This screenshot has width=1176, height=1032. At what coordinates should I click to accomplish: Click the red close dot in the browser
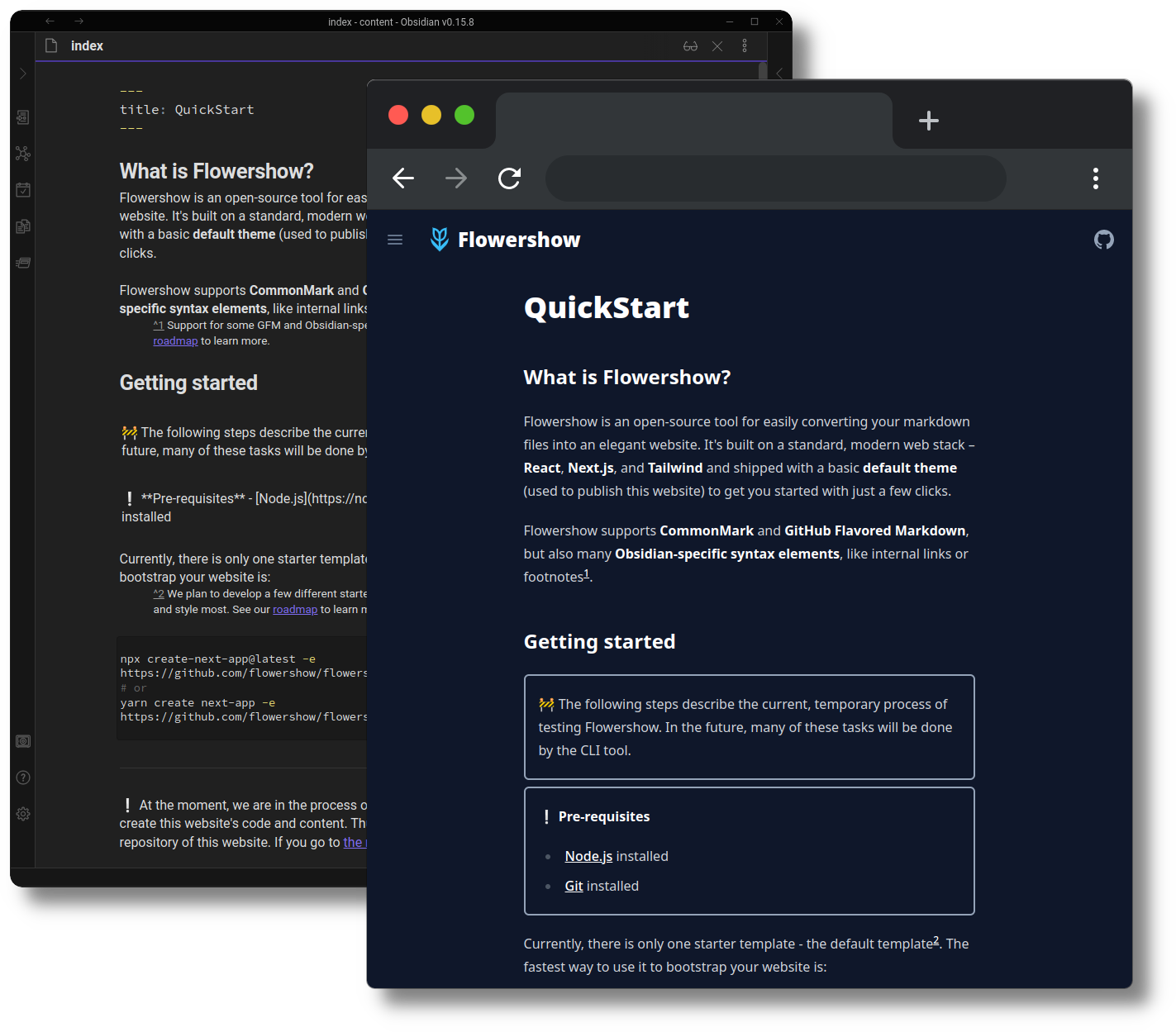pyautogui.click(x=398, y=115)
